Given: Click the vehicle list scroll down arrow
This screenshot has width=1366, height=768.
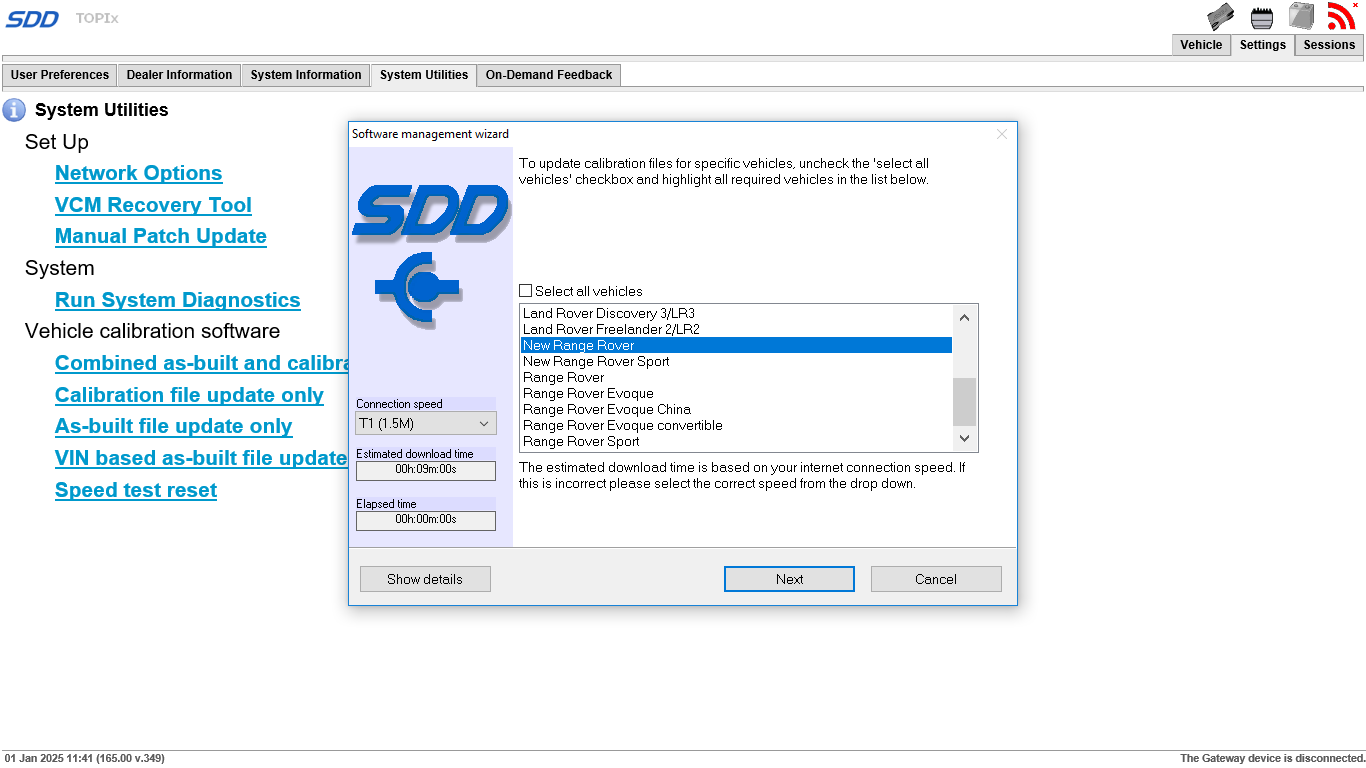Looking at the screenshot, I should (964, 438).
